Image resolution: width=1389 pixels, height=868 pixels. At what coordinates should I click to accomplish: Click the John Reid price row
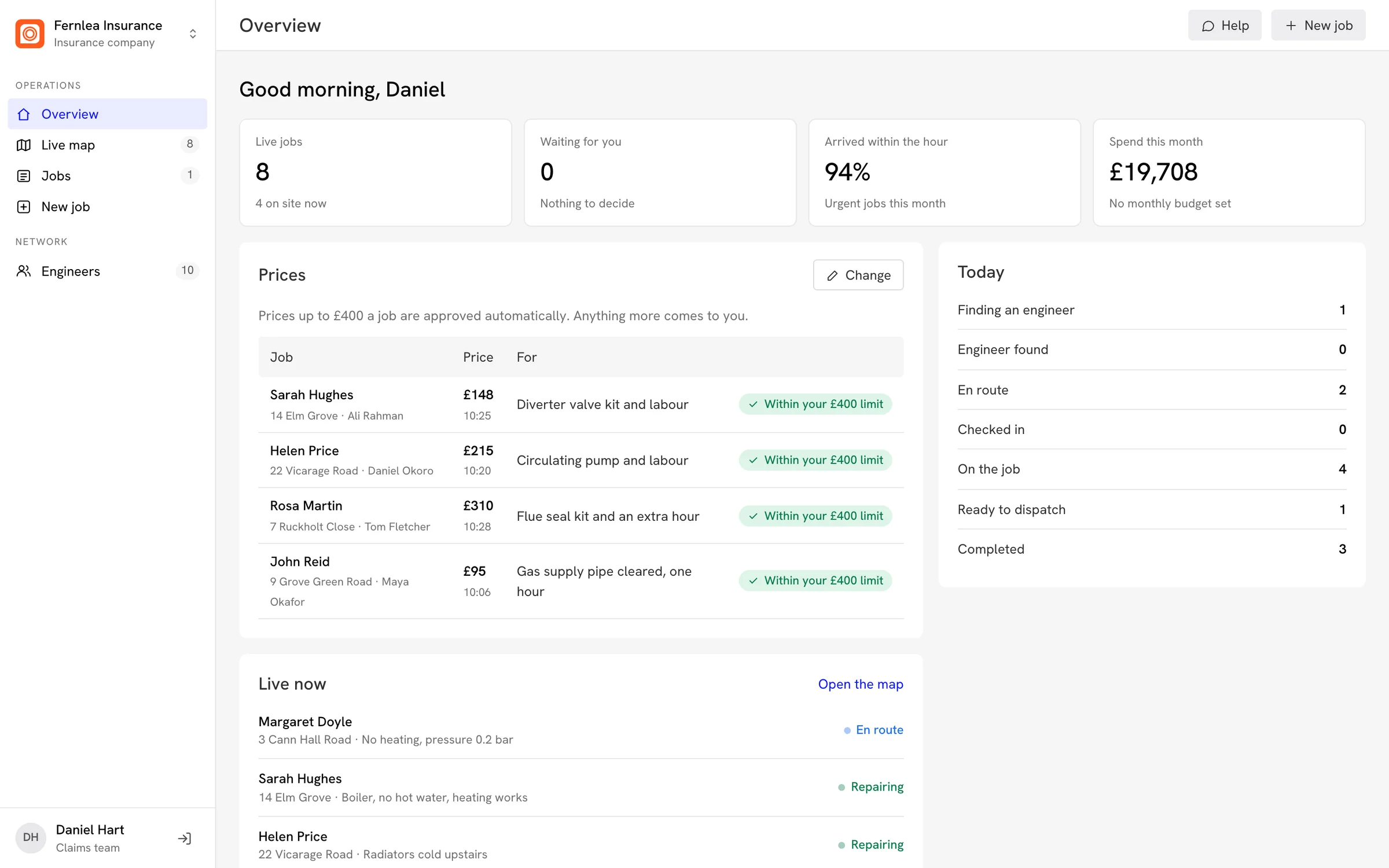point(581,581)
